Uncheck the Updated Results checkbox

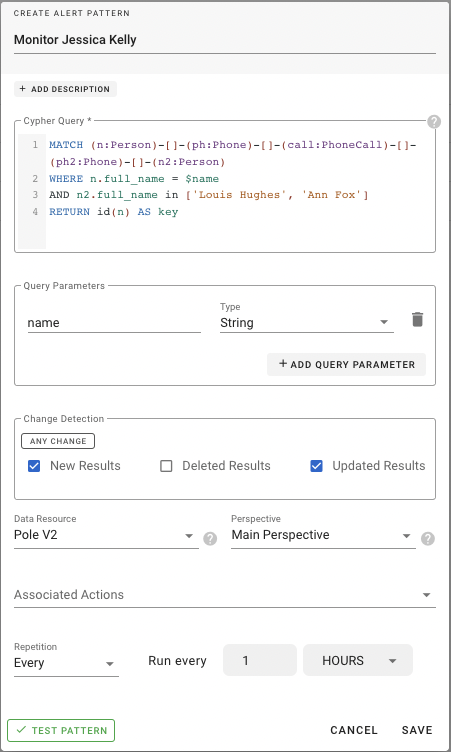point(316,466)
